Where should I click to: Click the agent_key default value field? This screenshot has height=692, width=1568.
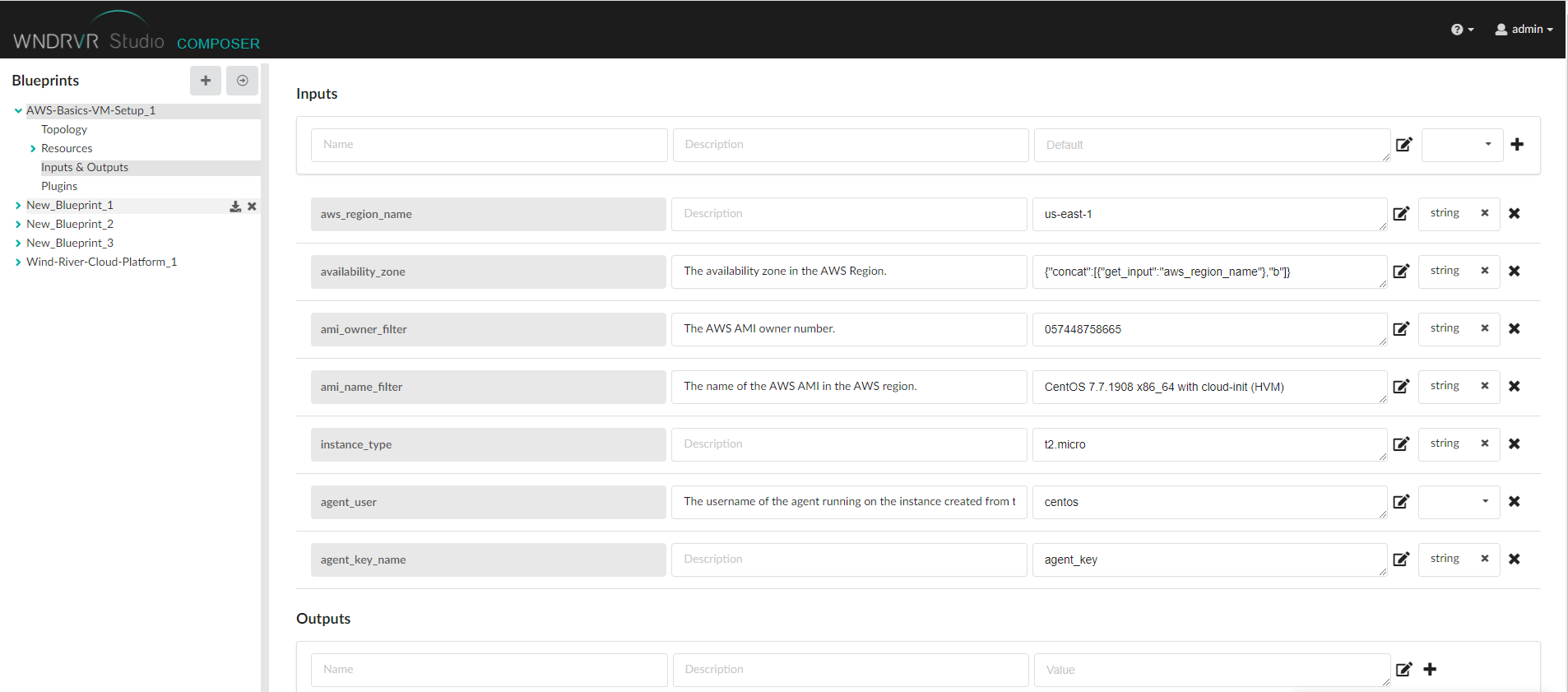(x=1210, y=560)
